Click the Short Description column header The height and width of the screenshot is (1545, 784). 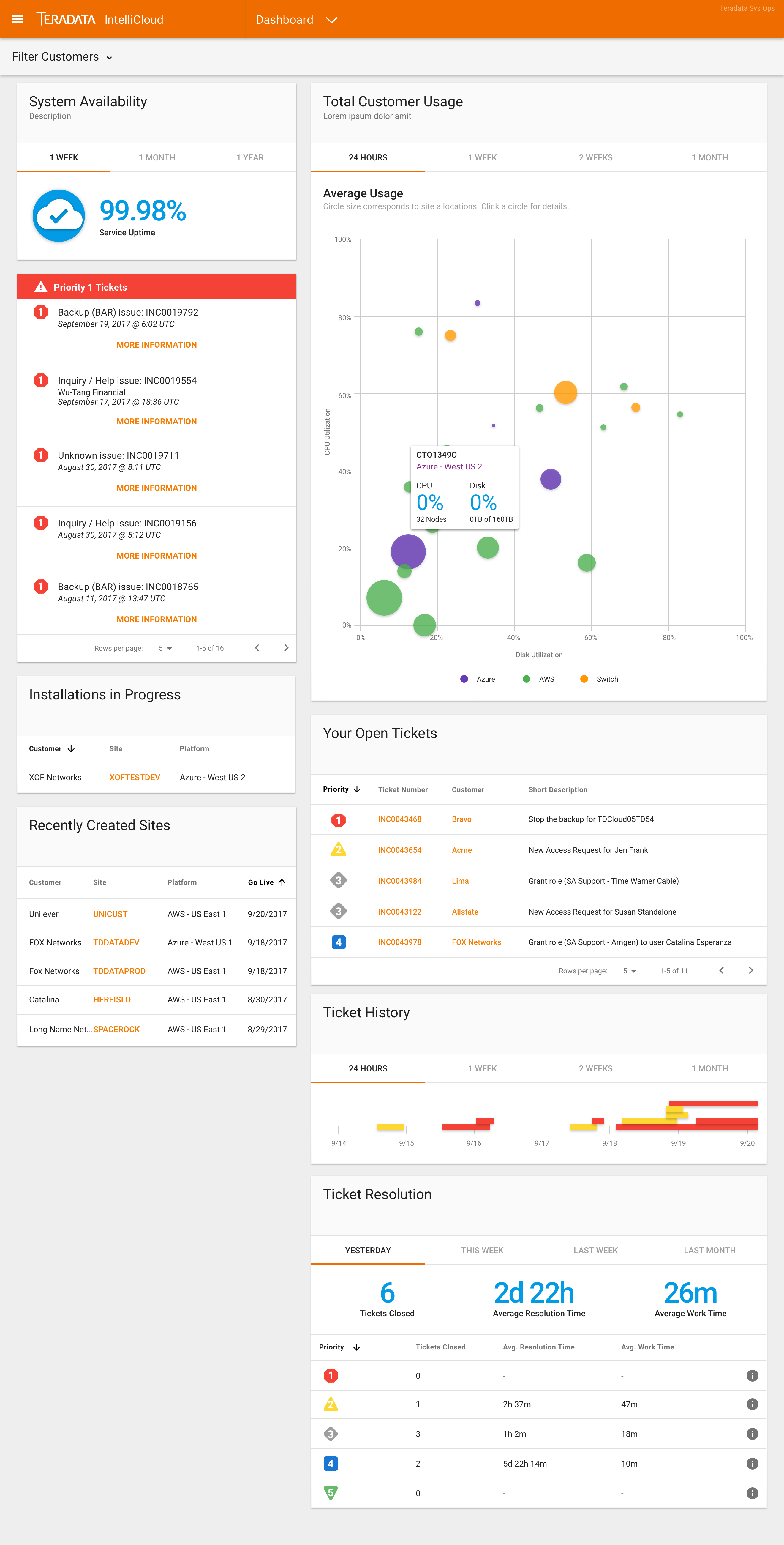[x=557, y=790]
